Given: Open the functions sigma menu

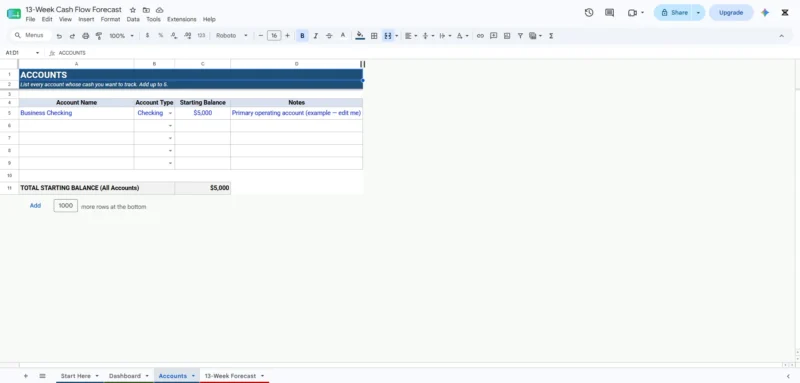Looking at the screenshot, I should pos(551,36).
